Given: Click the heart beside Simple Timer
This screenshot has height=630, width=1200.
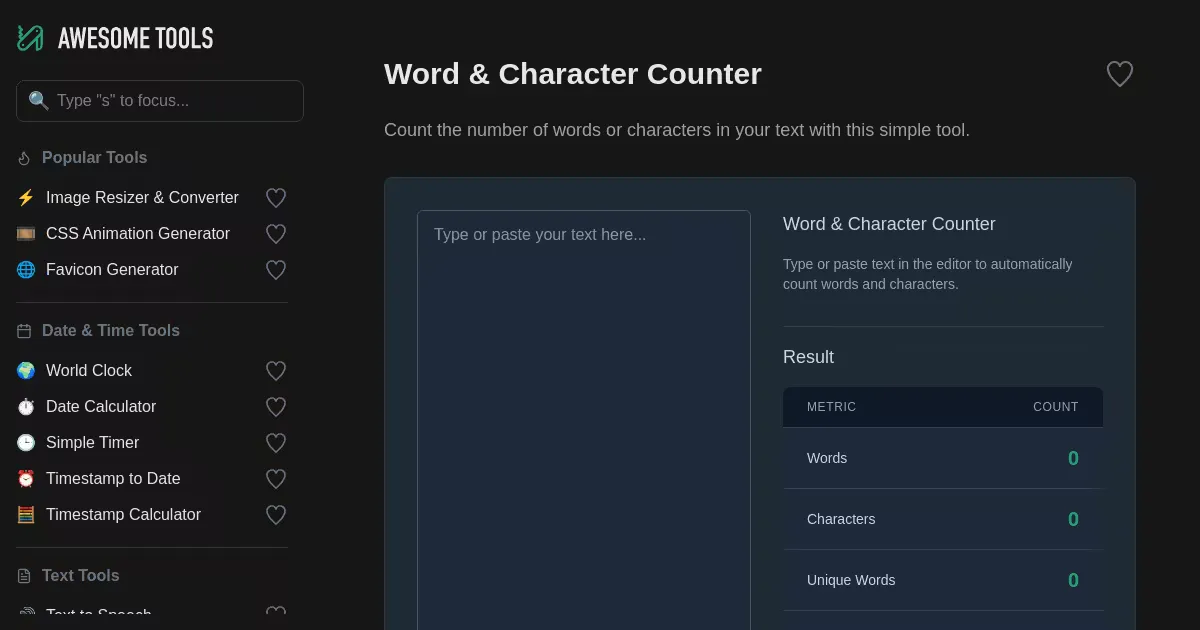Looking at the screenshot, I should [276, 443].
